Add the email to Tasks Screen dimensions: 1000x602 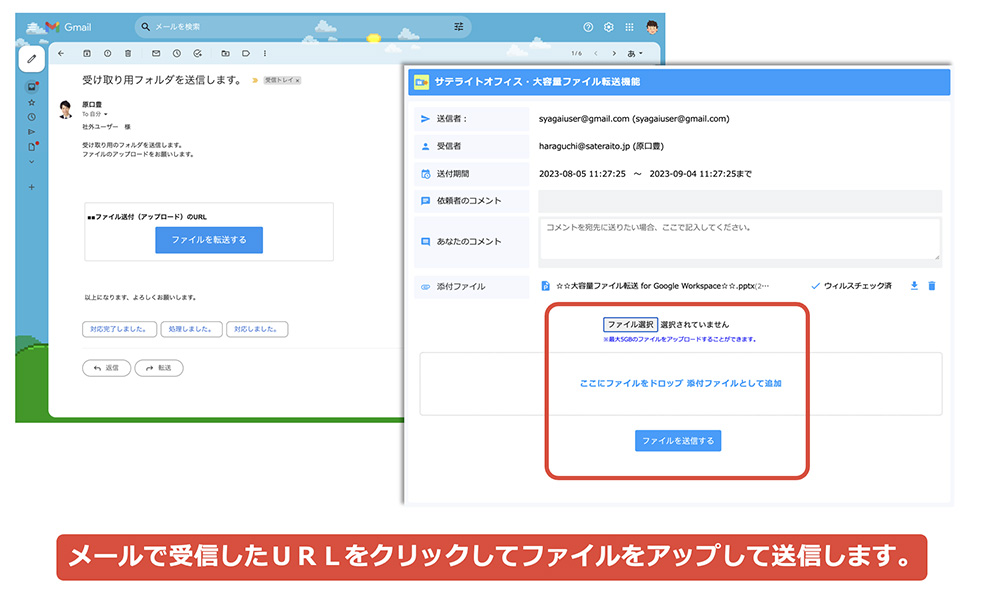(198, 54)
